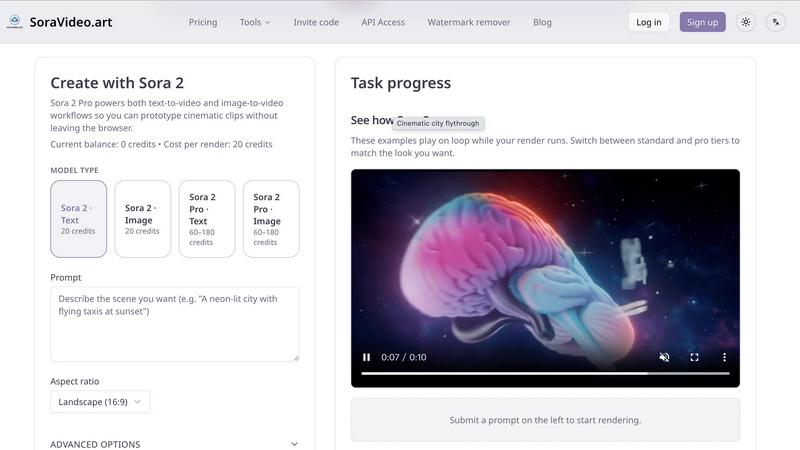
Task: Click the Submit a prompt placeholder box
Action: tap(545, 420)
